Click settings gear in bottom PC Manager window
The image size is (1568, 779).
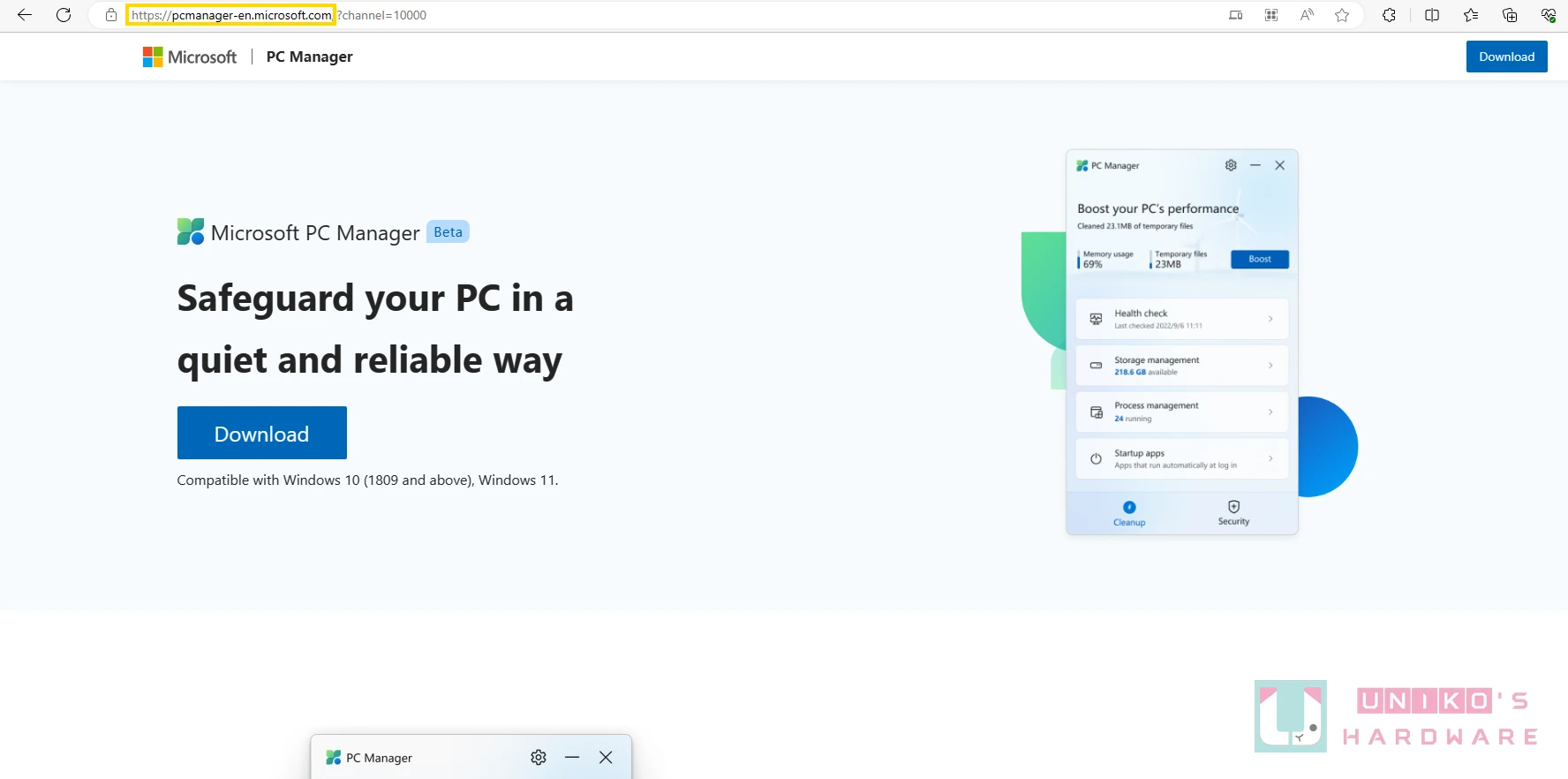(x=539, y=757)
